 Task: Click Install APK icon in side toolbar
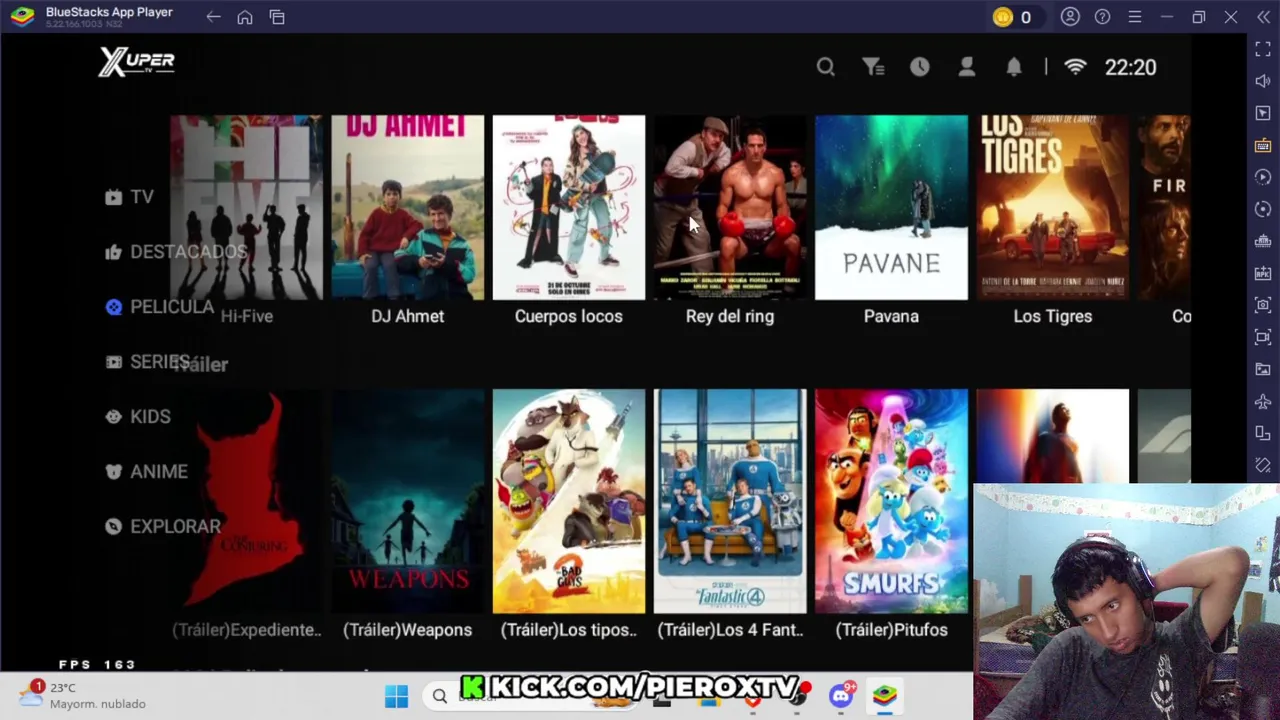1263,273
